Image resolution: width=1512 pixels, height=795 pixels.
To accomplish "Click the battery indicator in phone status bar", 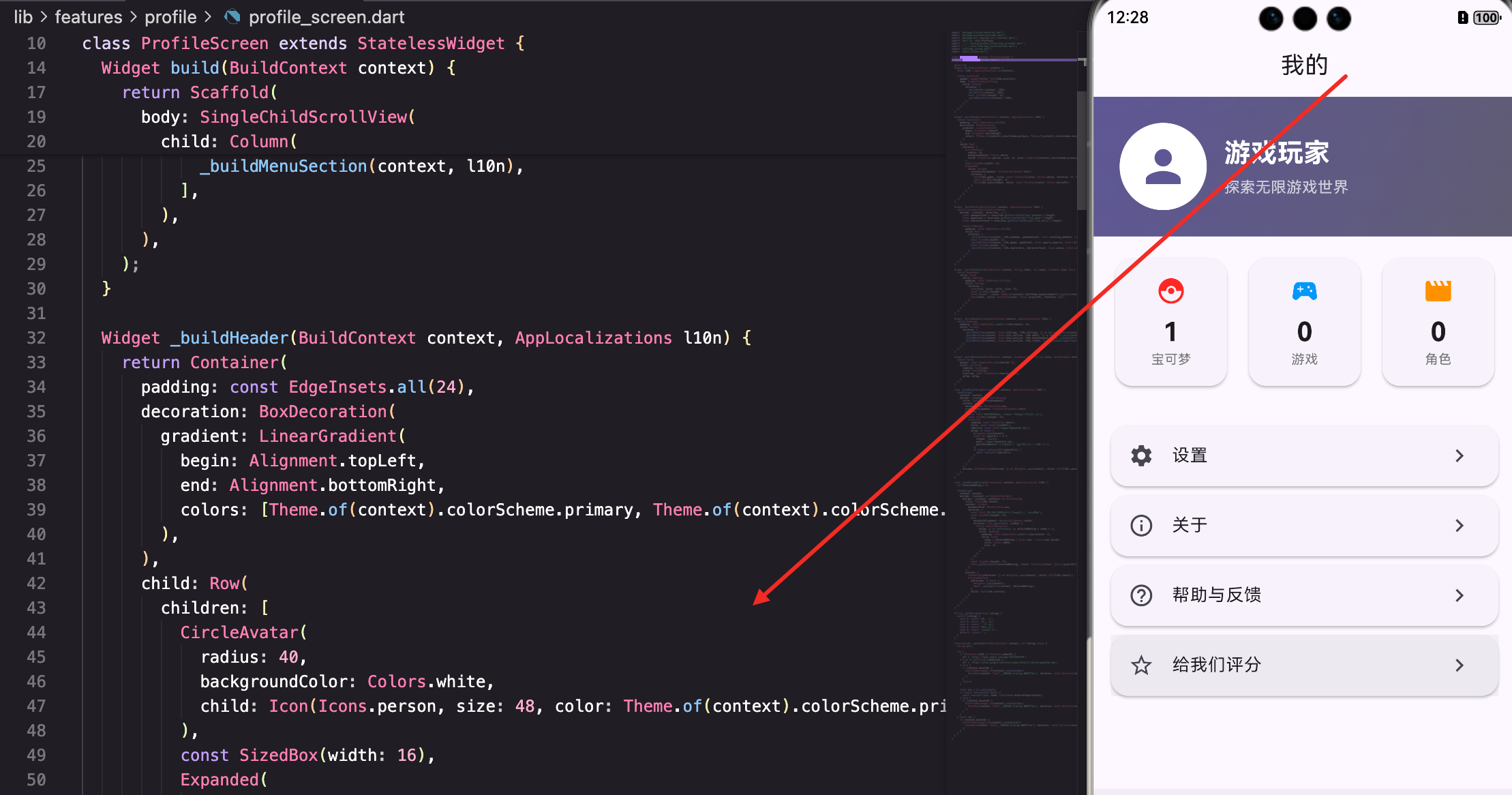I will click(x=1486, y=18).
